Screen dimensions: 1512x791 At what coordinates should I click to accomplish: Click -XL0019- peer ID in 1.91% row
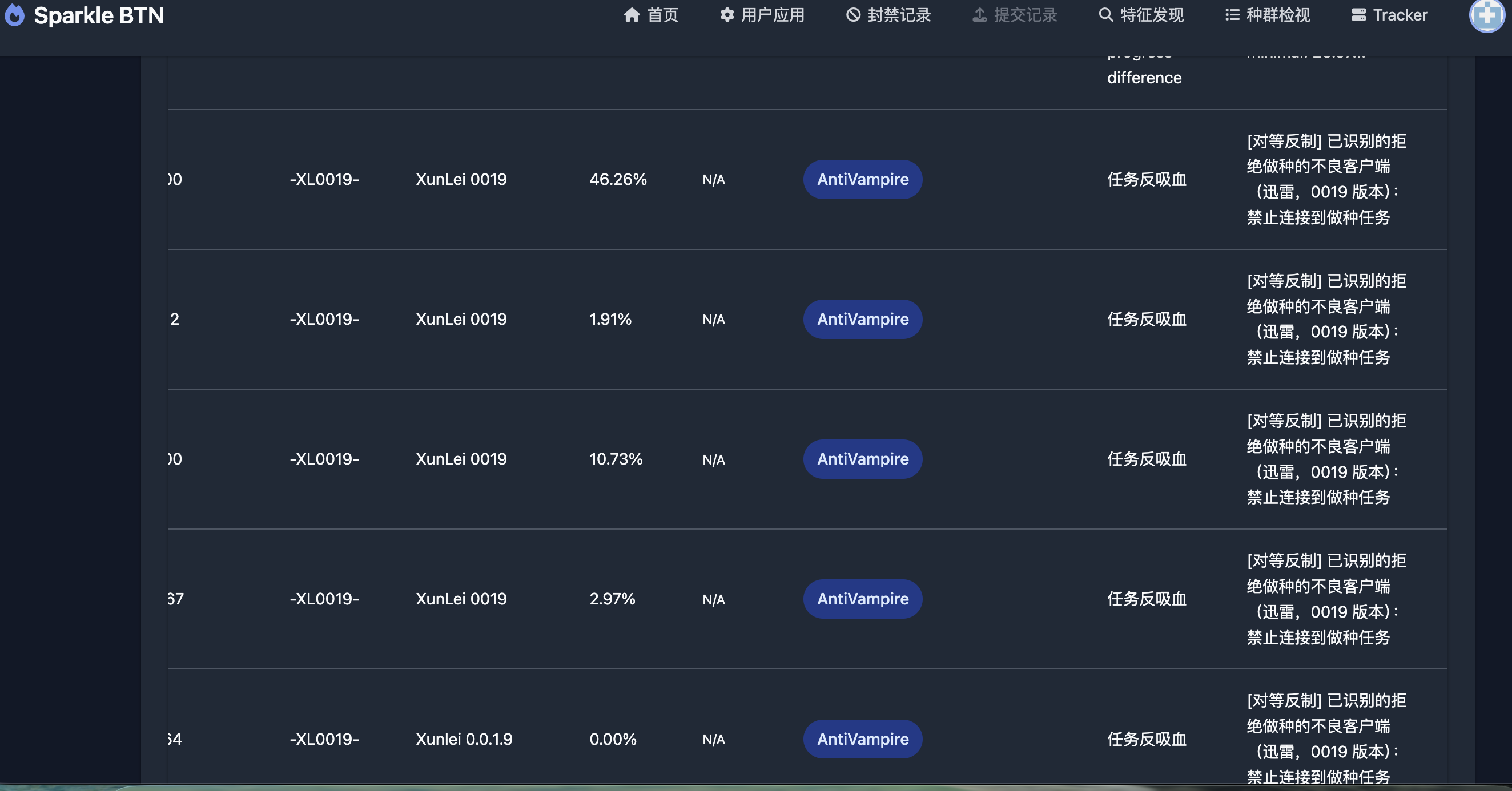324,319
